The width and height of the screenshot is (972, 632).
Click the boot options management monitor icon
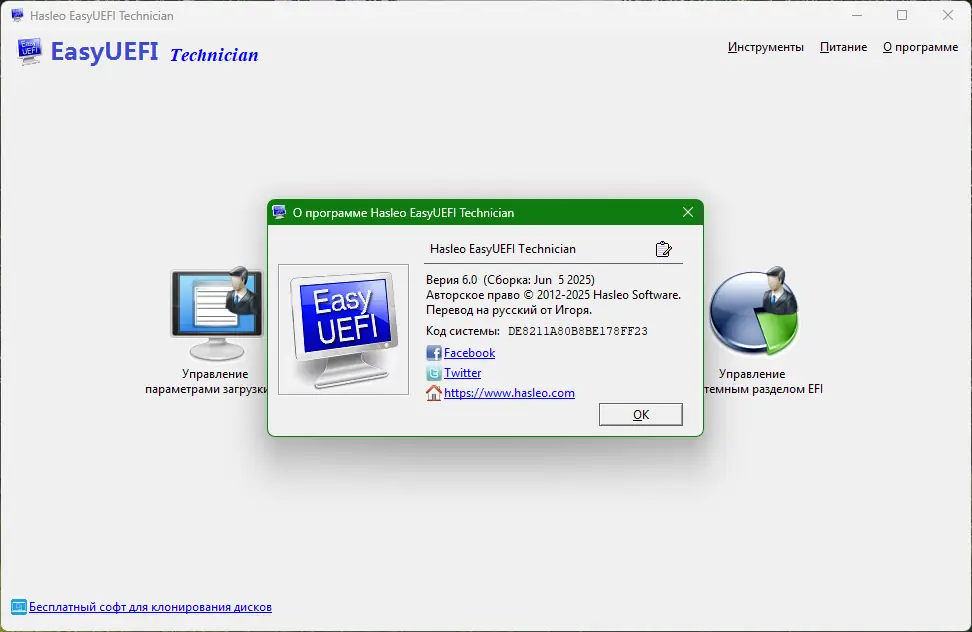[x=216, y=313]
